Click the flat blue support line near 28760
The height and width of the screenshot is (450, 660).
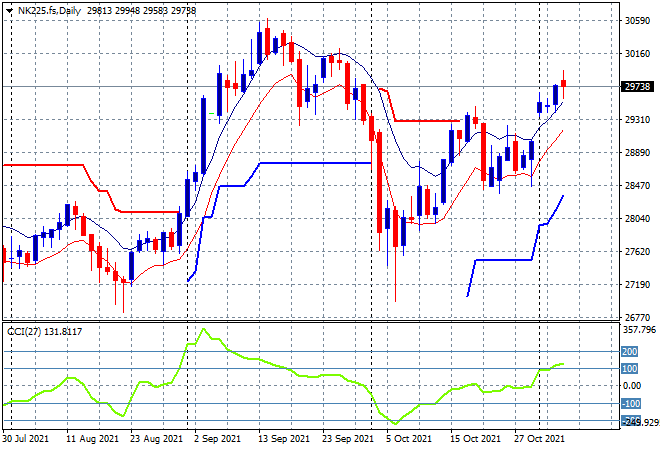316,163
